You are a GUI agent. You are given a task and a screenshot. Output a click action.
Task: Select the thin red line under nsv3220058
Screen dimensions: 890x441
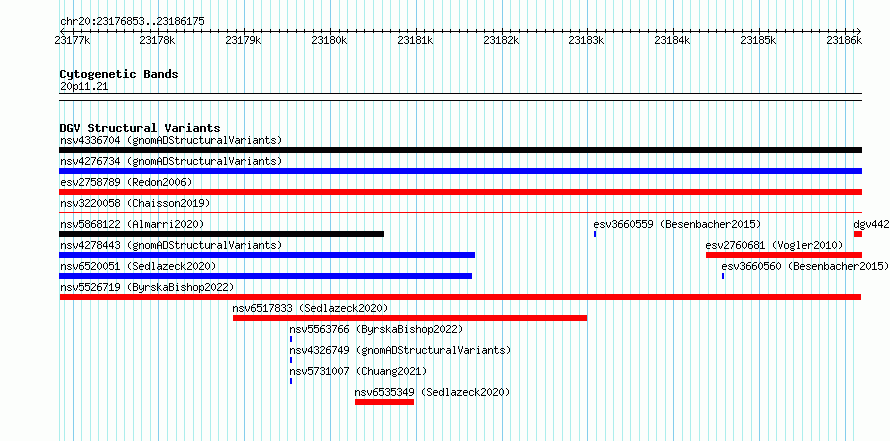tap(460, 213)
